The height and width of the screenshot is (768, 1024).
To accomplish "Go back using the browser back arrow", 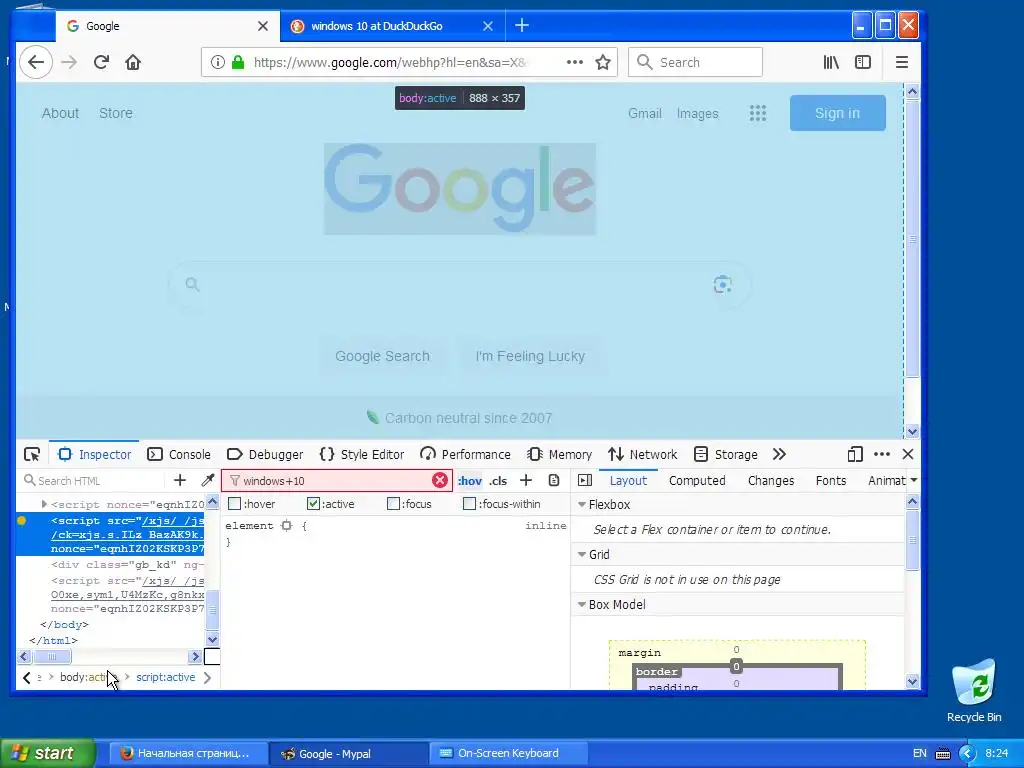I will [35, 63].
